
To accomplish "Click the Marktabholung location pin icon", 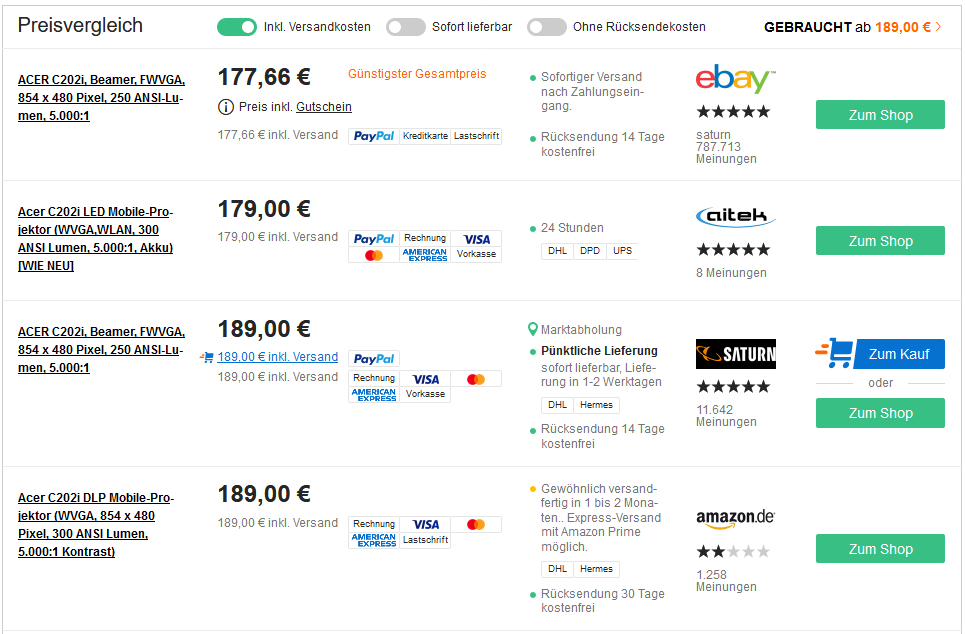I will 533,329.
